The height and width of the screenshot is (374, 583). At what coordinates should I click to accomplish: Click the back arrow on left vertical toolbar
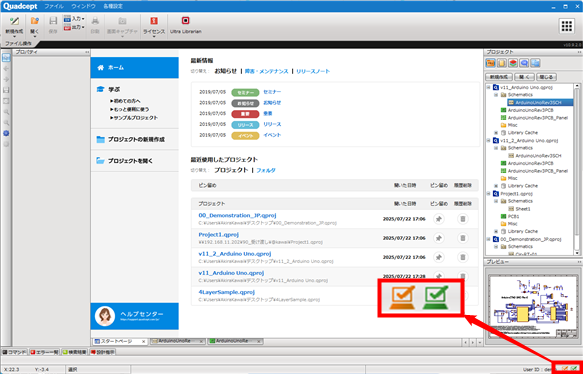6,69
